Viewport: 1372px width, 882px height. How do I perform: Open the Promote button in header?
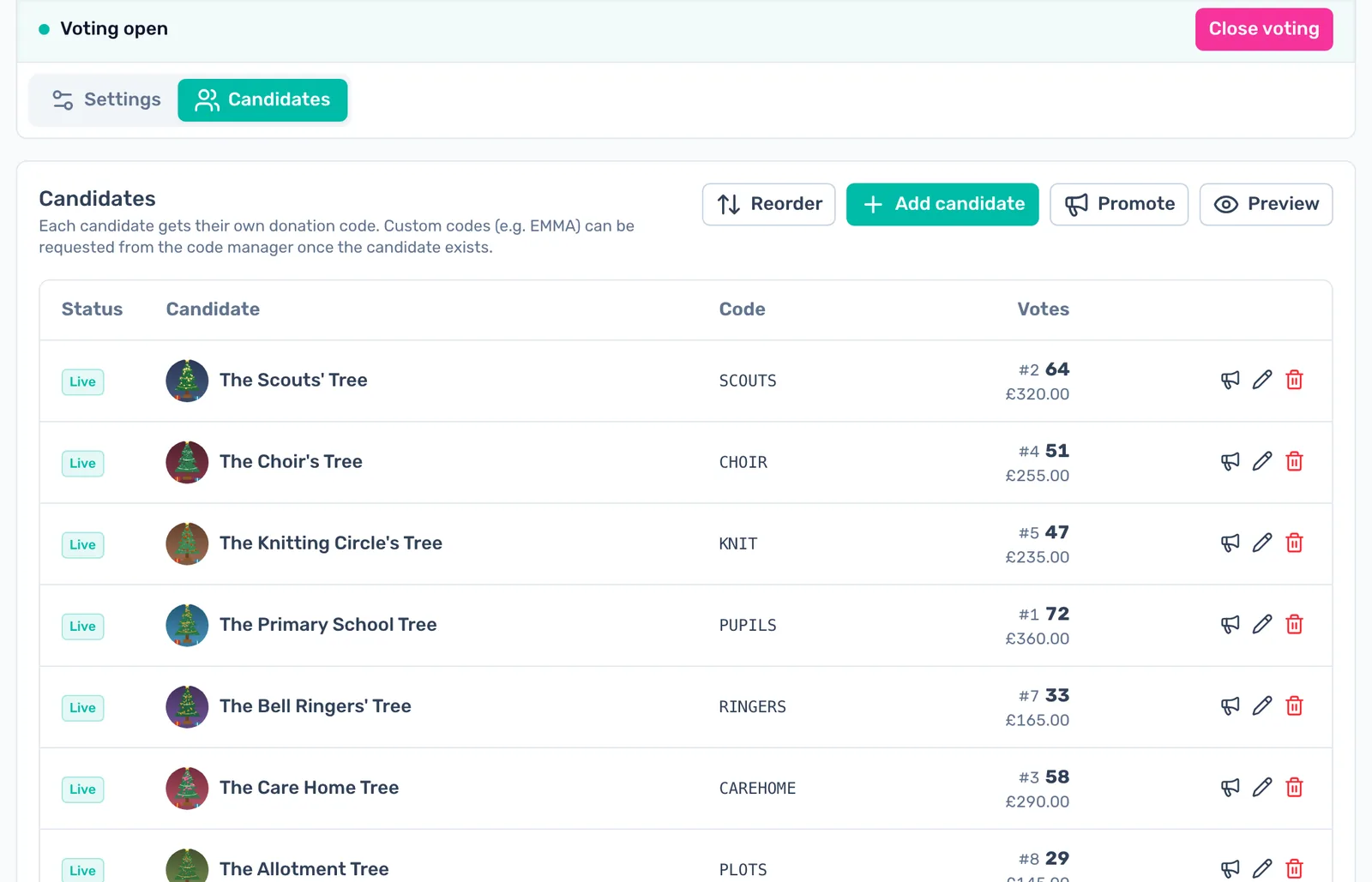click(1119, 204)
